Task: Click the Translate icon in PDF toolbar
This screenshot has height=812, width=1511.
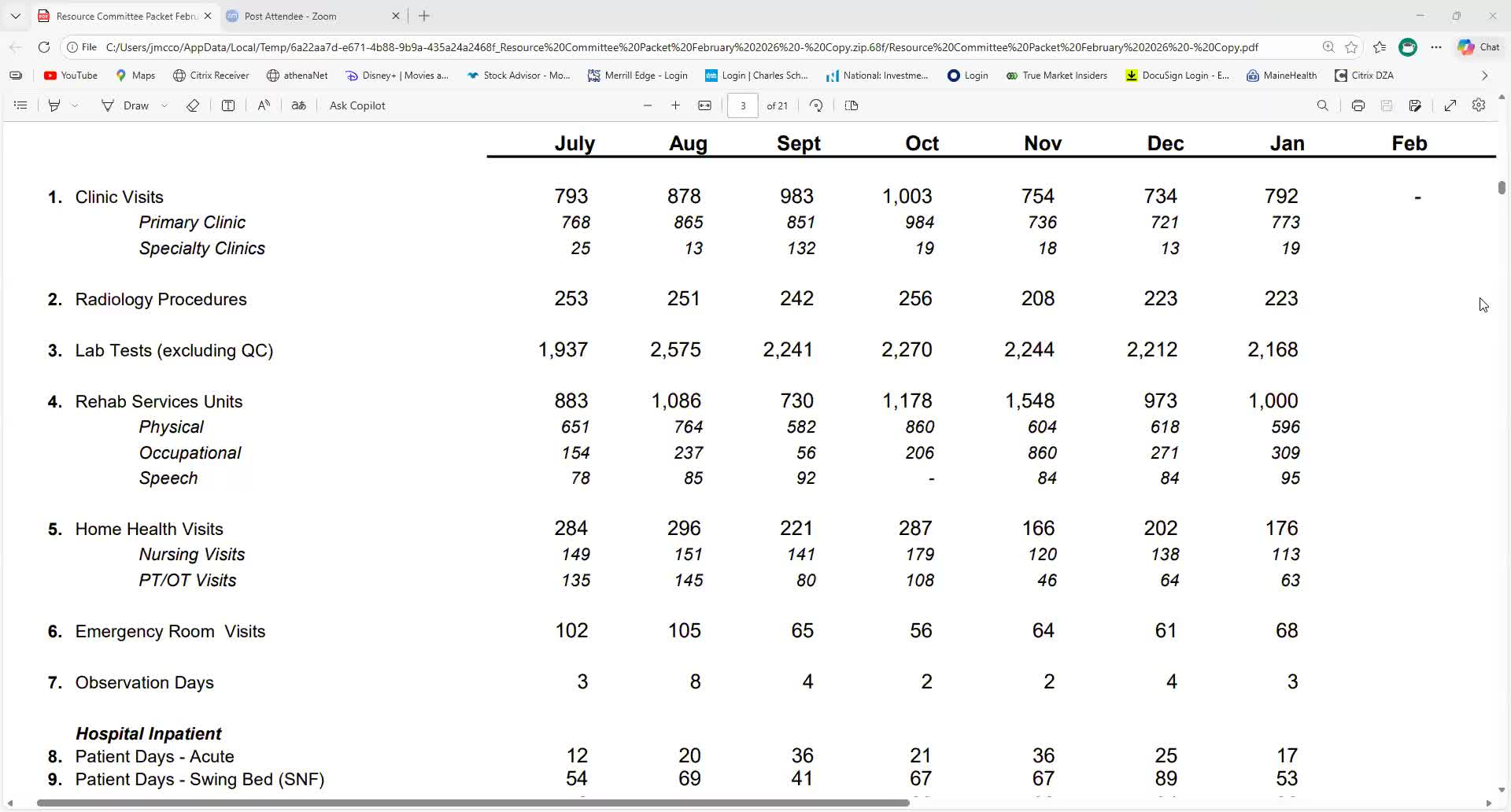Action: (x=298, y=105)
